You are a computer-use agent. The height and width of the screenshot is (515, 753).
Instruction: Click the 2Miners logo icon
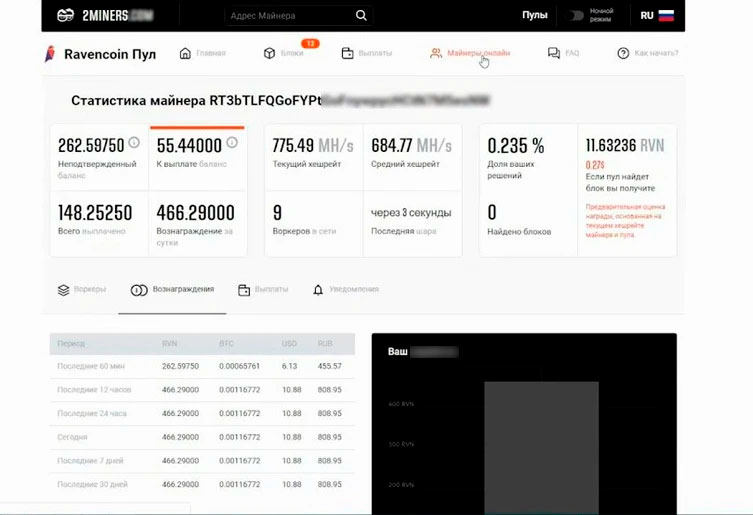[66, 16]
